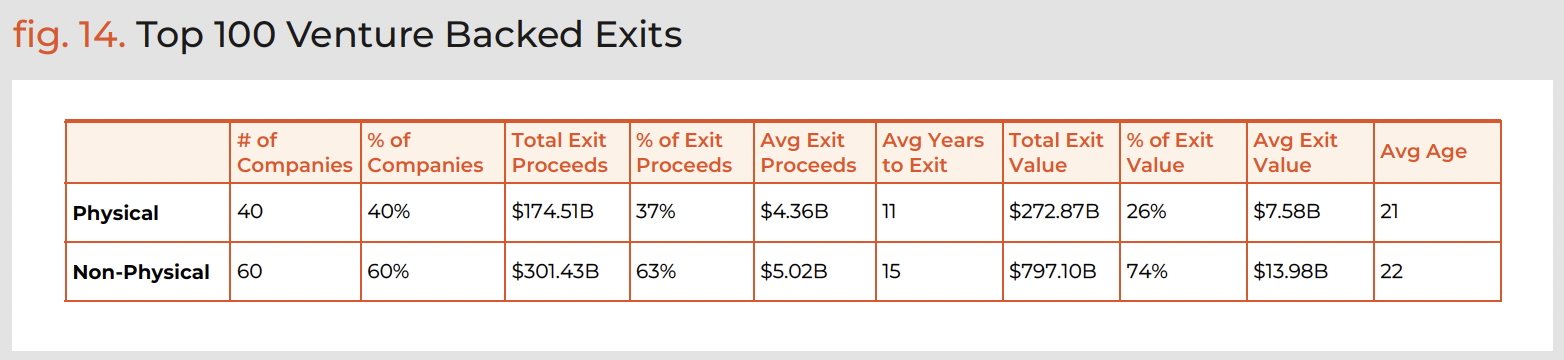Click the 'Total Exit Value' column header

point(1061,153)
